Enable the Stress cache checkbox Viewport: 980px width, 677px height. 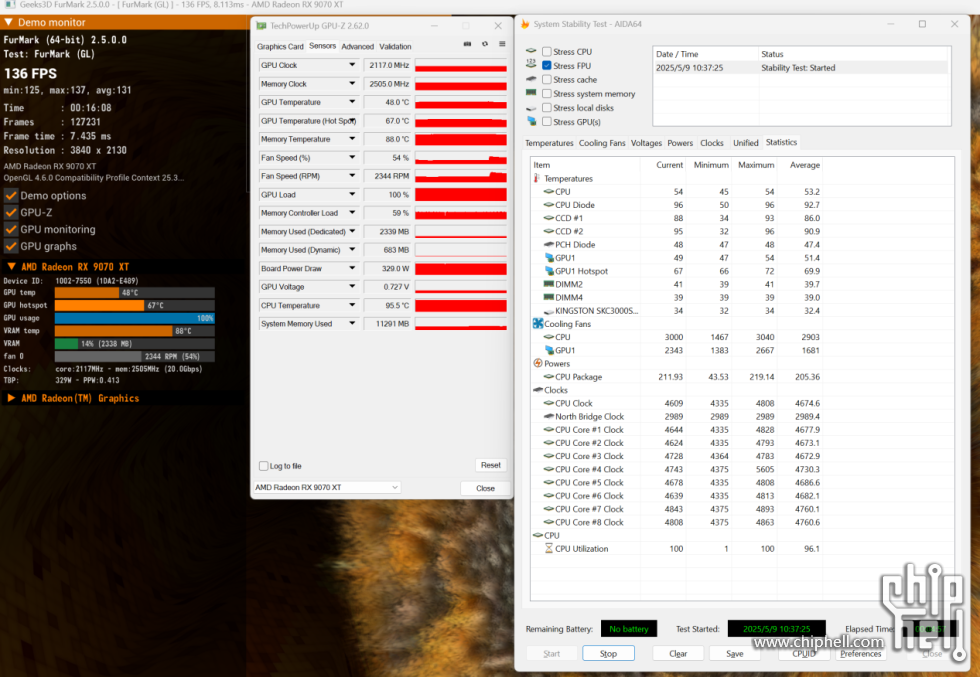coord(547,79)
